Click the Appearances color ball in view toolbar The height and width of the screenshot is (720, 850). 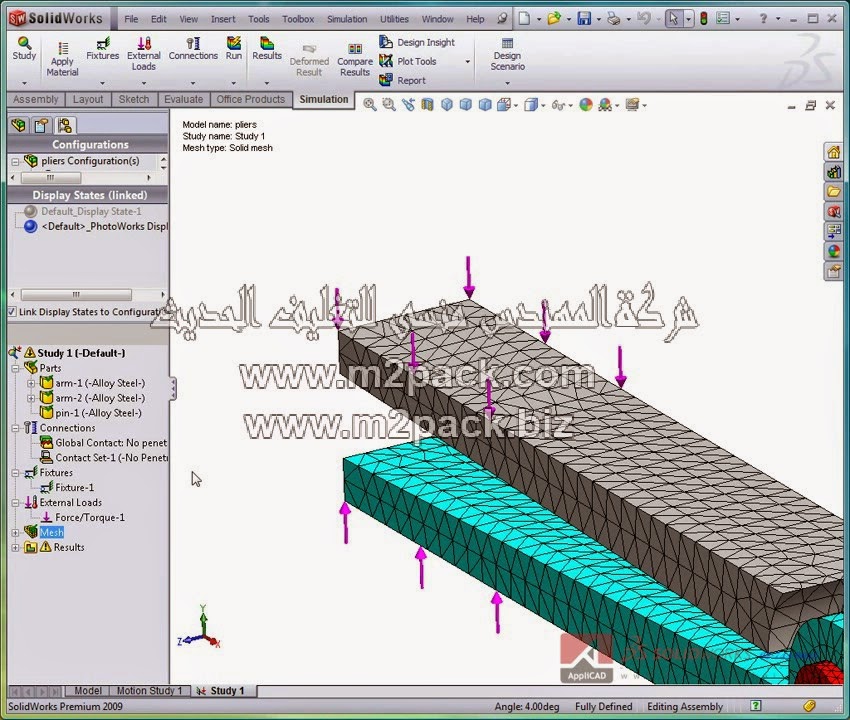click(585, 105)
